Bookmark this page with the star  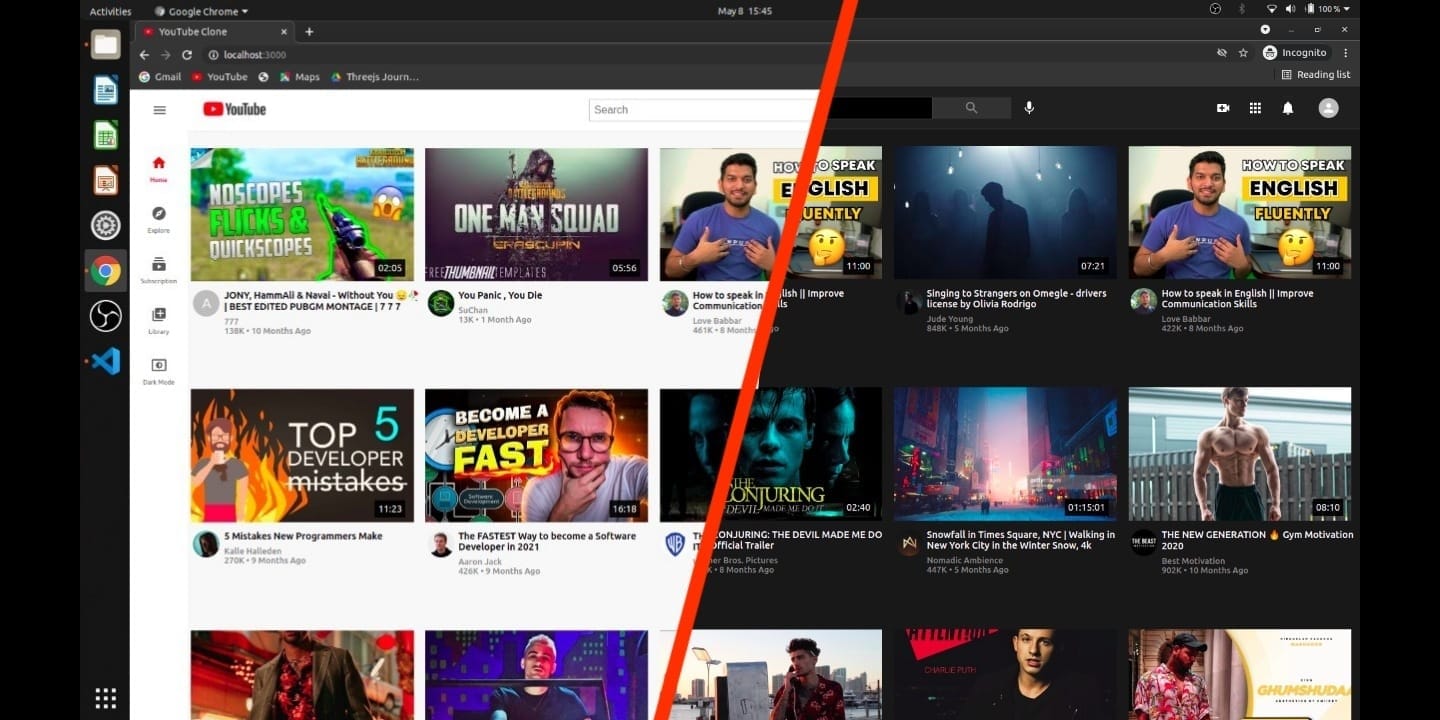(1243, 53)
